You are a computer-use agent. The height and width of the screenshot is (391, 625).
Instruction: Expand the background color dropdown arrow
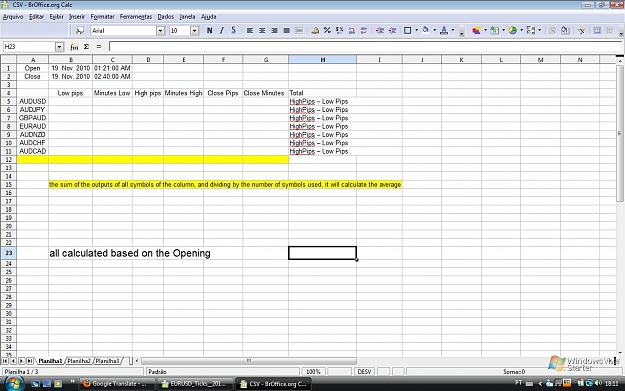pyautogui.click(x=434, y=30)
